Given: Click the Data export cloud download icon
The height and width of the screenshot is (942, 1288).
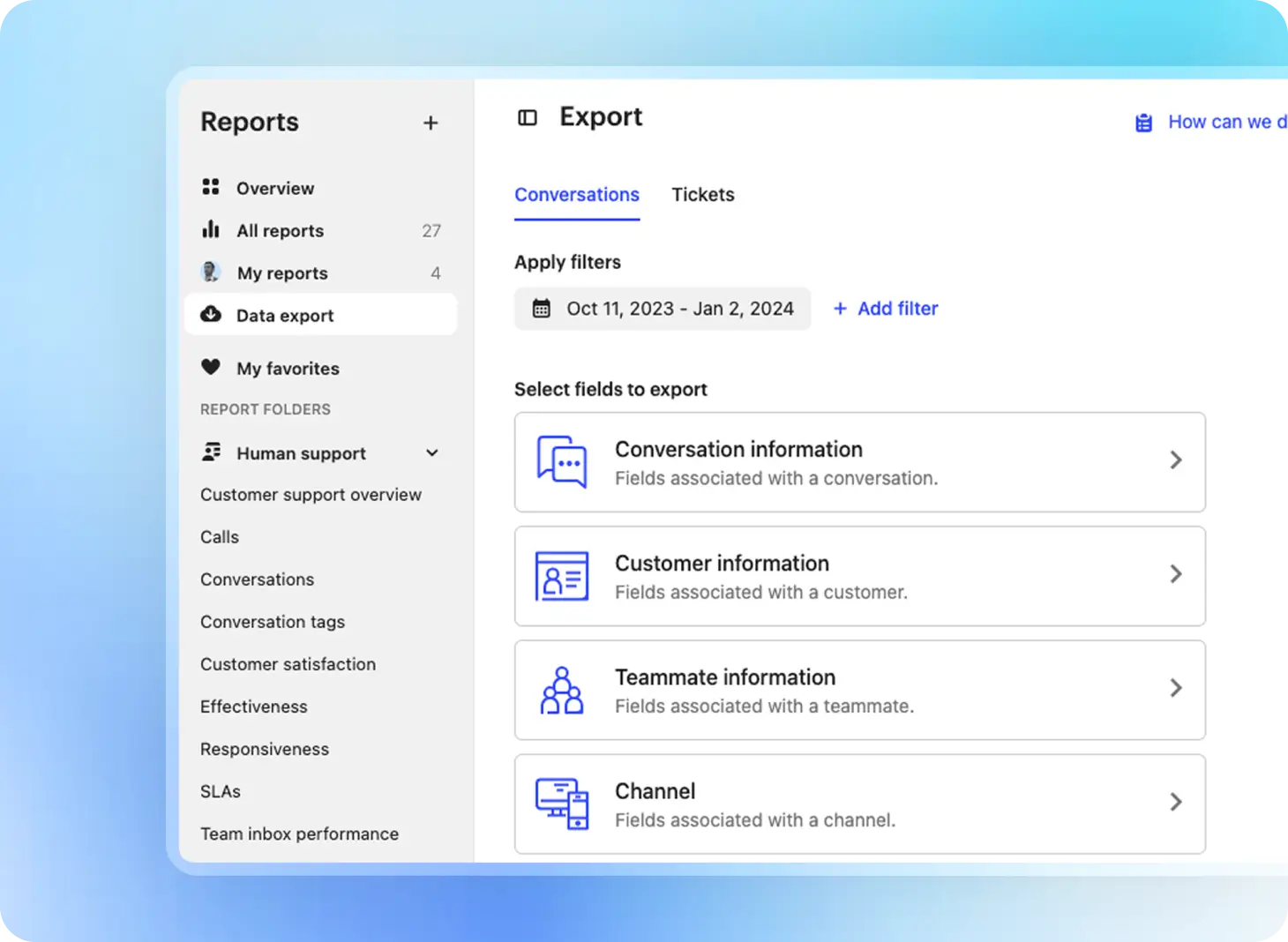Looking at the screenshot, I should 211,314.
